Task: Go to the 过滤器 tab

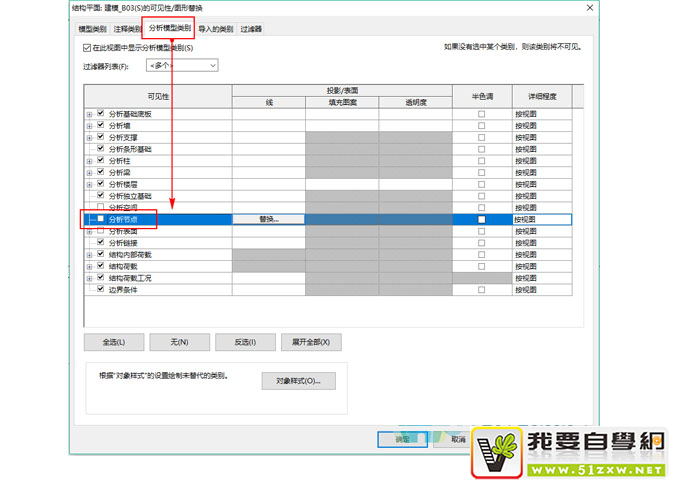Action: (x=251, y=30)
